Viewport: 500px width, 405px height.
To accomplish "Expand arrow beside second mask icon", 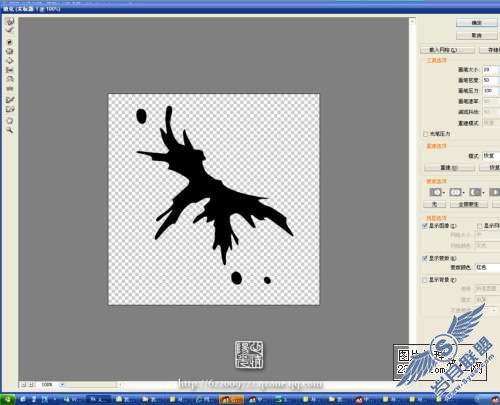I will pos(464,193).
